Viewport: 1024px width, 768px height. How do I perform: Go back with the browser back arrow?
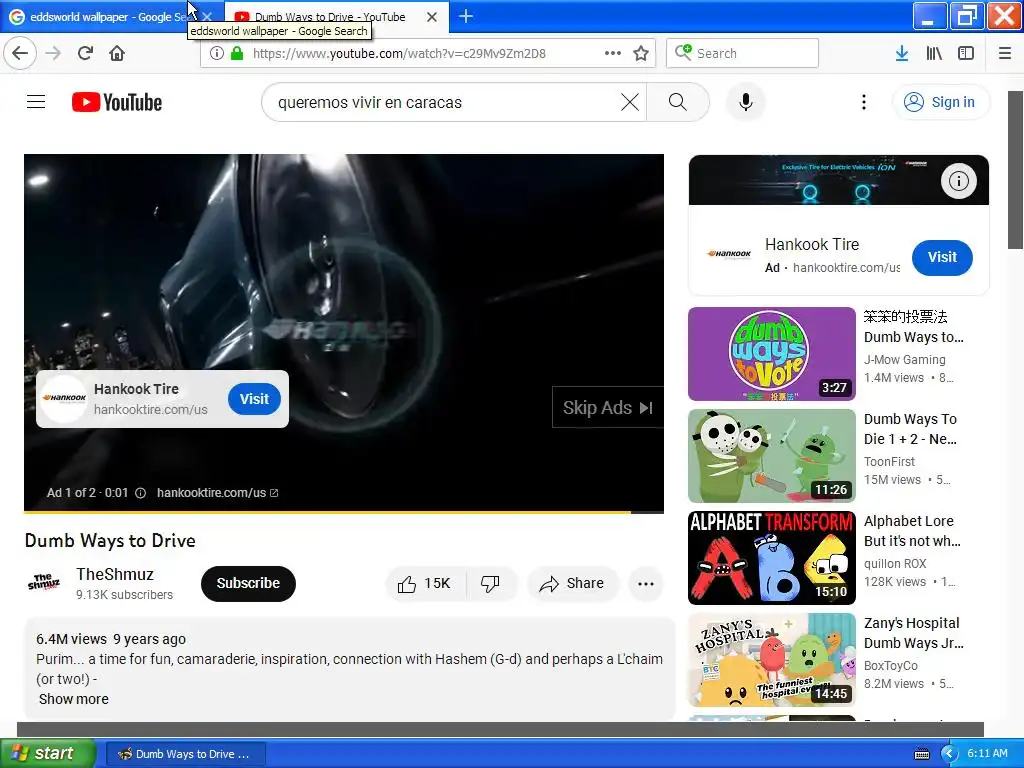[x=20, y=53]
